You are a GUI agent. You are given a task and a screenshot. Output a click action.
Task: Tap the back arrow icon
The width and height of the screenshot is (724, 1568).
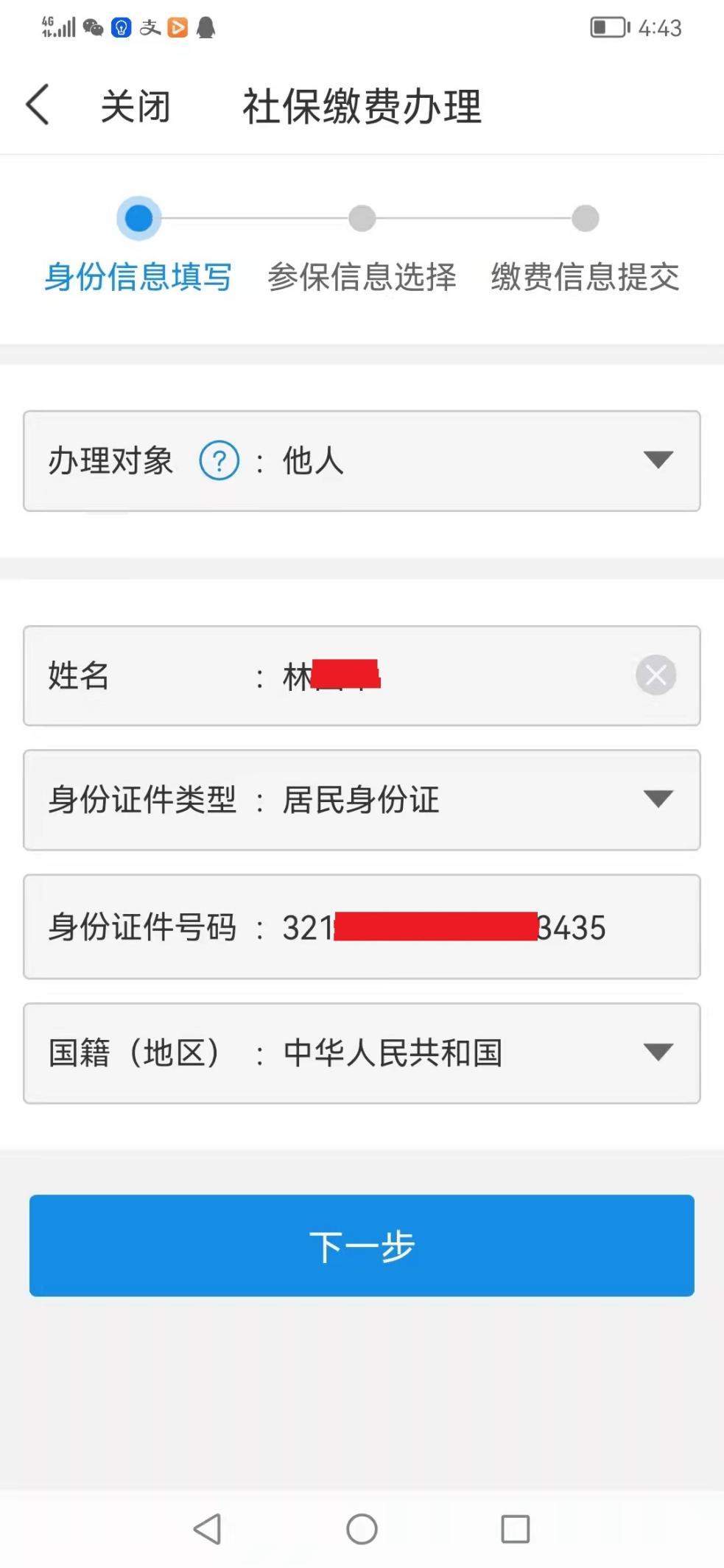click(38, 105)
